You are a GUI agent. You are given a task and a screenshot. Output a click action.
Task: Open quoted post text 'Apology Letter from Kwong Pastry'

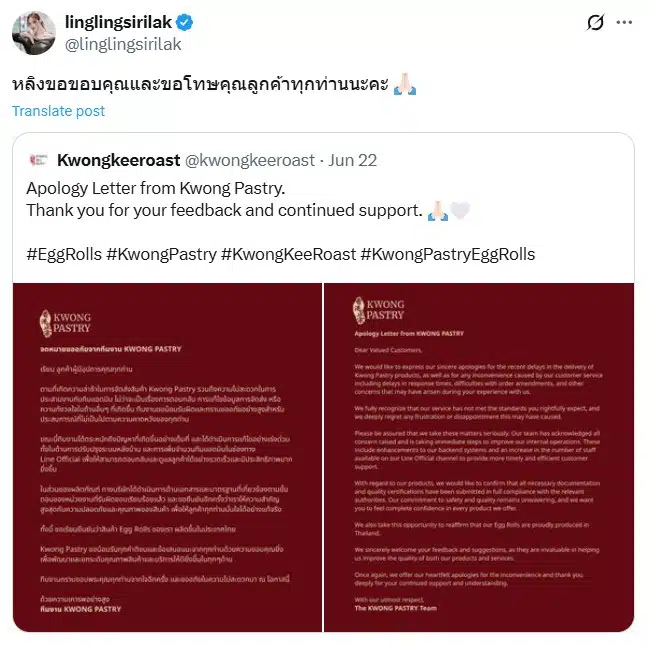tap(156, 188)
